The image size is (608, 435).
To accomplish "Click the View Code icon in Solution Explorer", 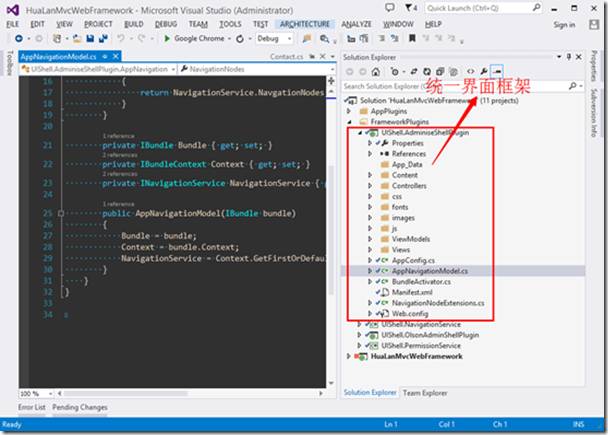I will pyautogui.click(x=470, y=72).
